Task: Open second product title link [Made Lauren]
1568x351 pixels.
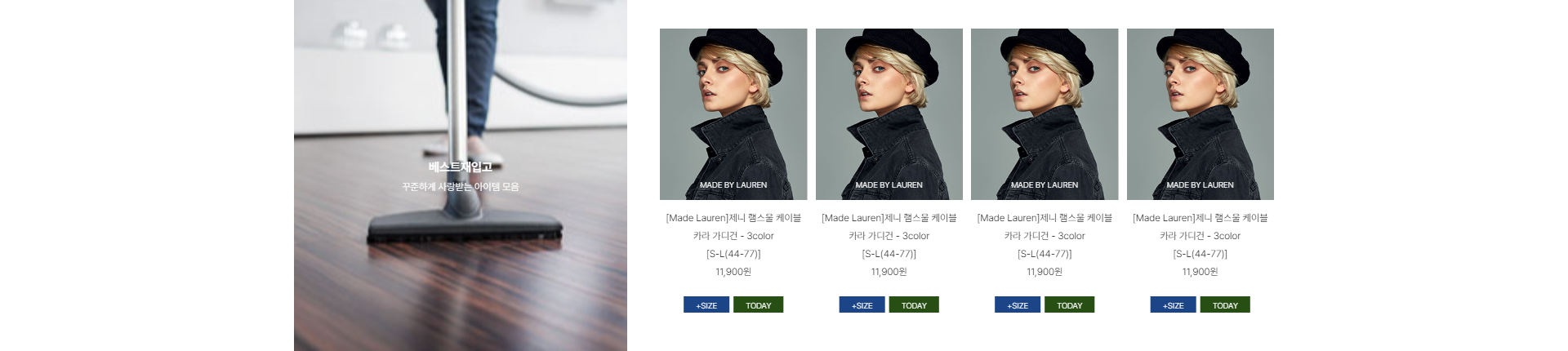Action: (889, 236)
